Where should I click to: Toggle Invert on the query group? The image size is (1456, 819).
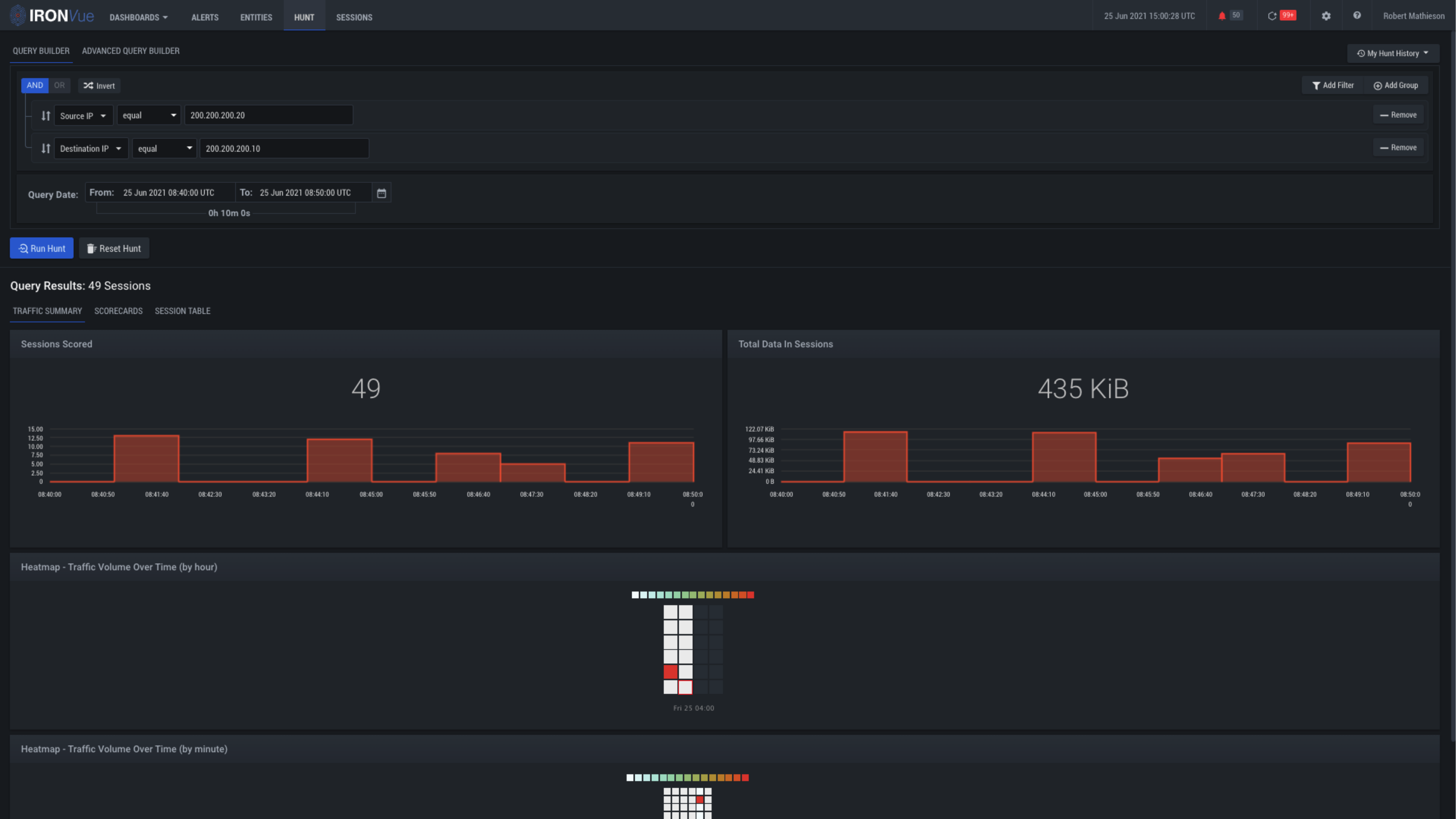pos(100,86)
